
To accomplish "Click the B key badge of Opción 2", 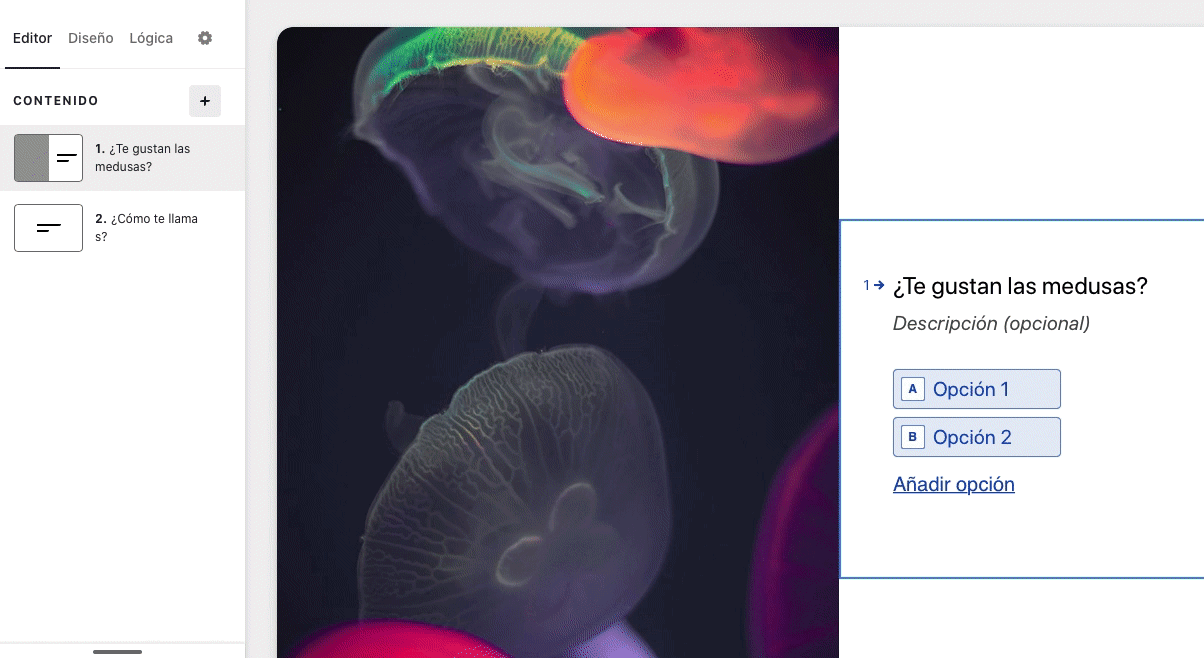I will coord(913,437).
